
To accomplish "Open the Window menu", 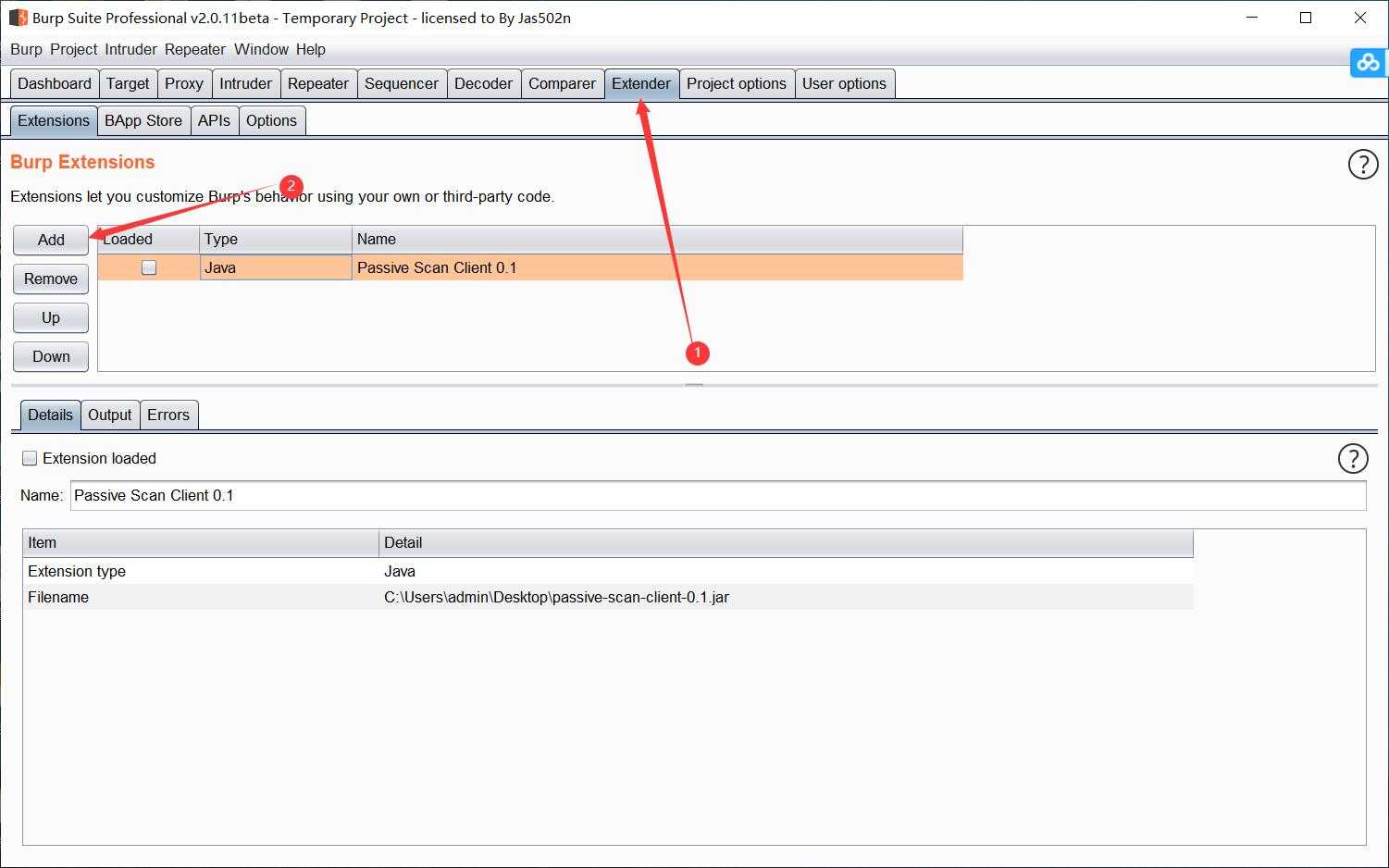I will pos(261,49).
